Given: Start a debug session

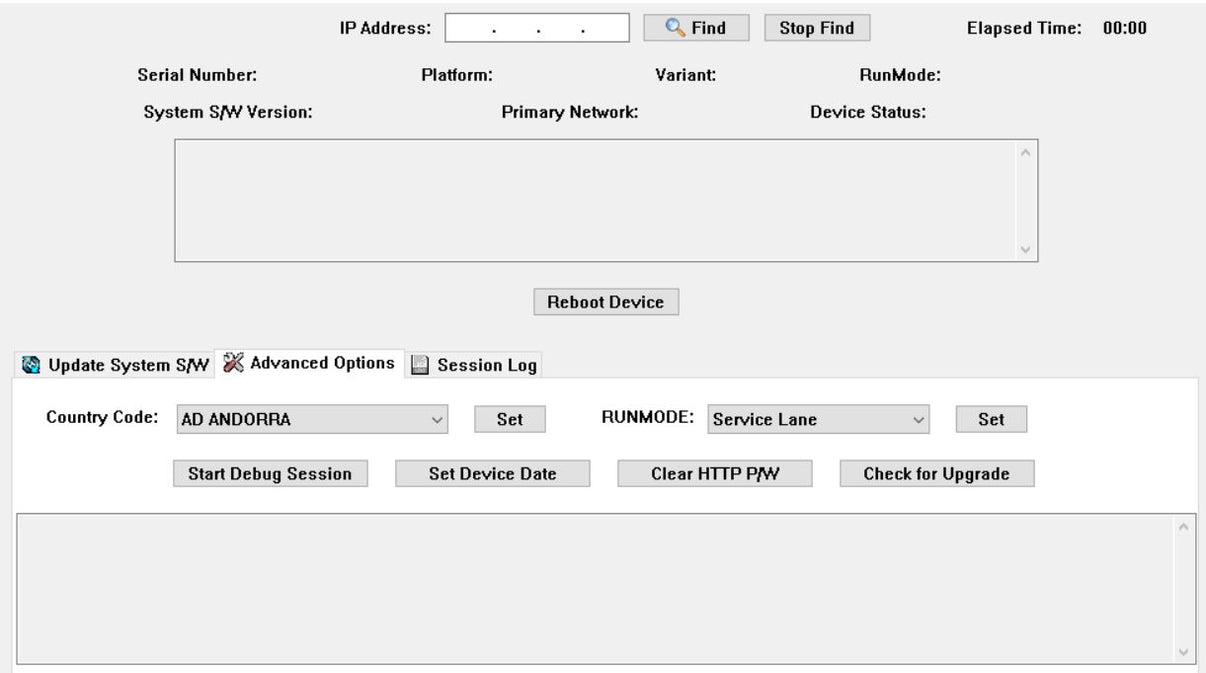Looking at the screenshot, I should (270, 474).
